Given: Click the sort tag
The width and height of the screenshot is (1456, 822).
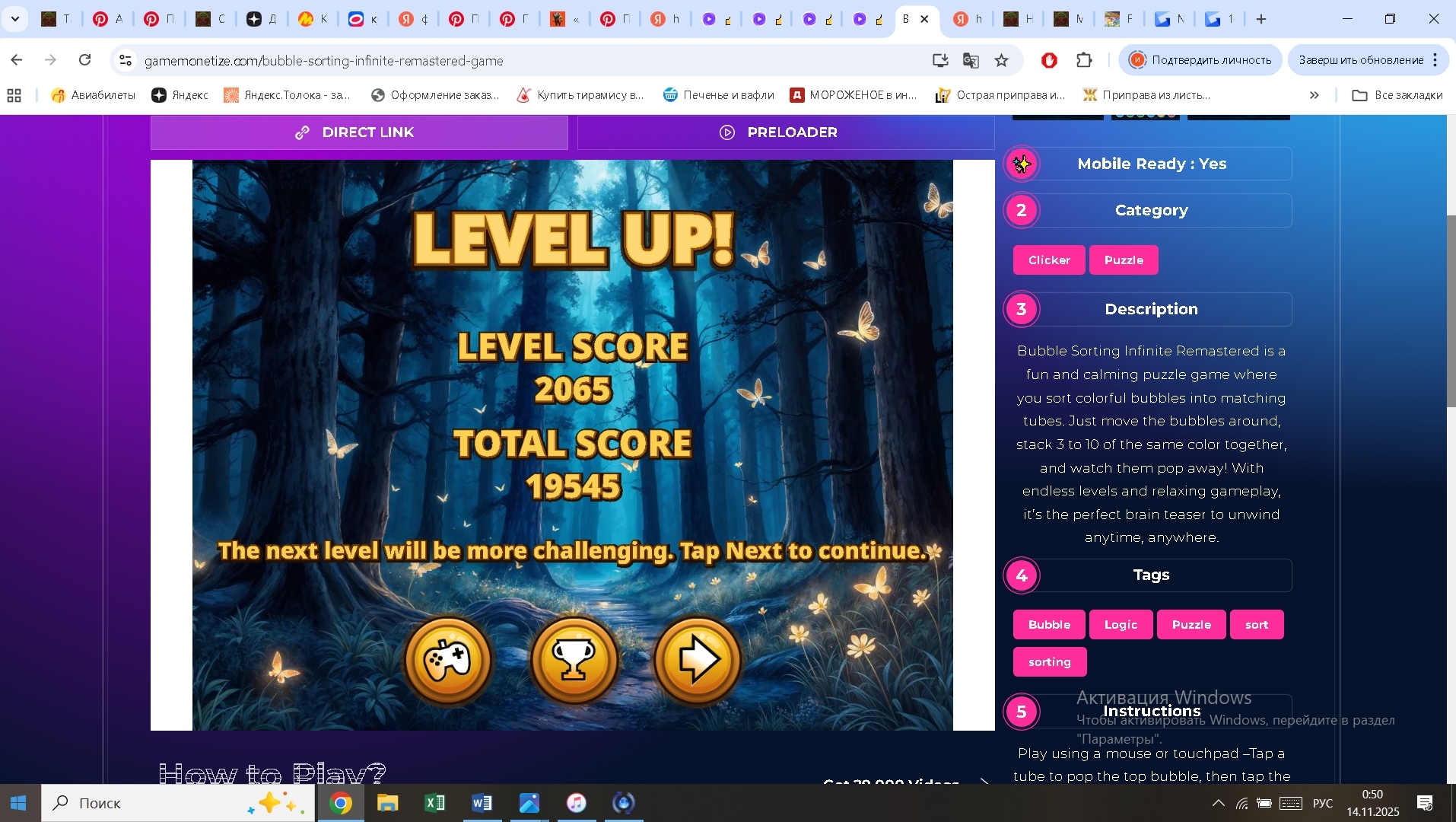Looking at the screenshot, I should (x=1257, y=625).
